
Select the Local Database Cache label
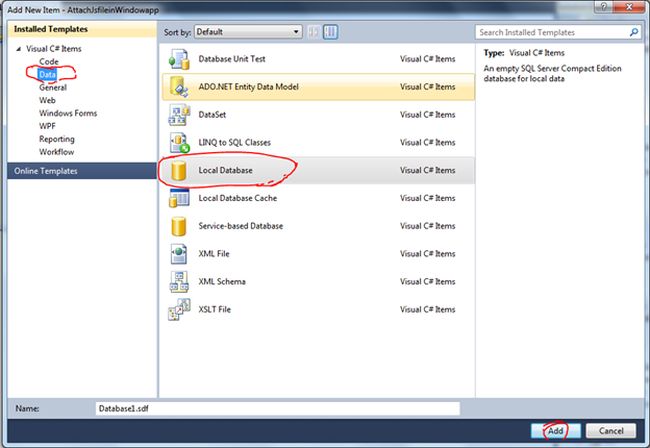pos(238,198)
